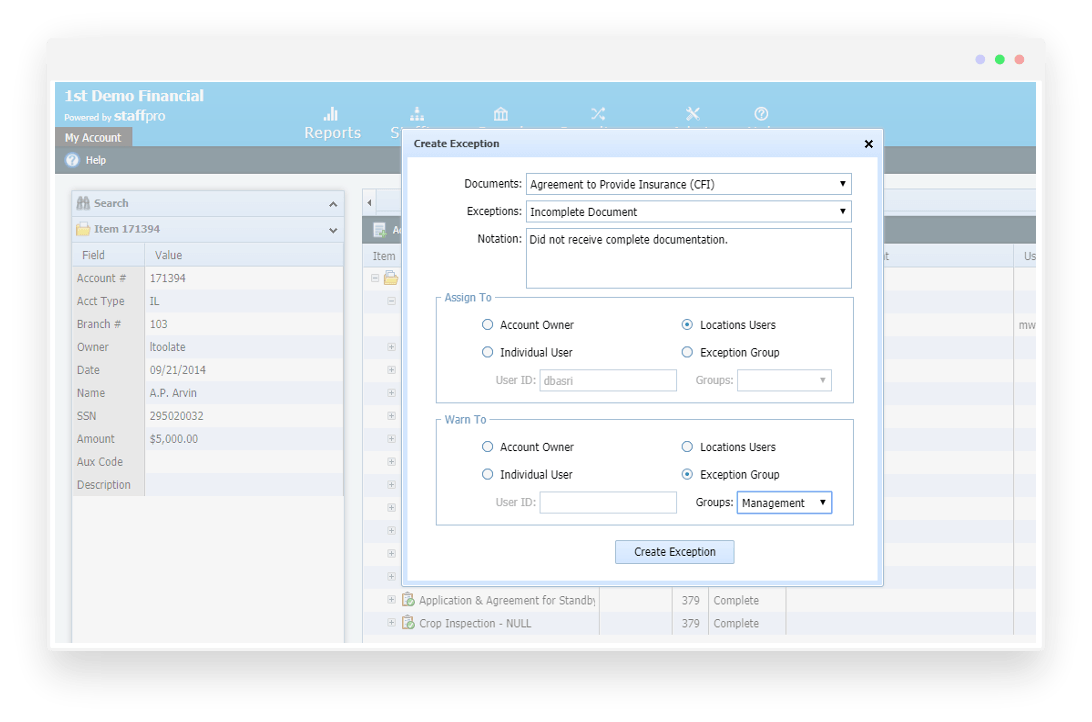Image resolution: width=1092 pixels, height=722 pixels.
Task: Select Locations Users under Assign To
Action: [x=687, y=325]
